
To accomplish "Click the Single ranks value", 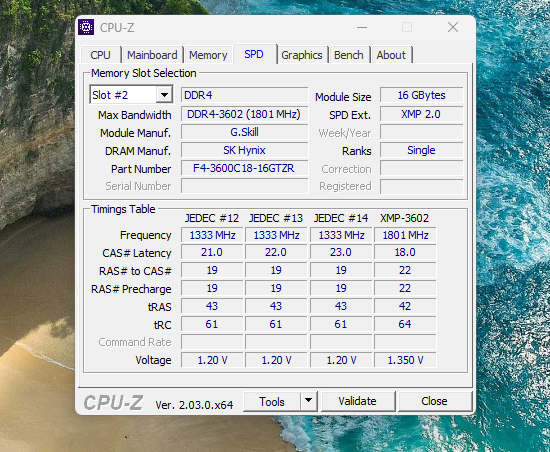I will [x=421, y=150].
